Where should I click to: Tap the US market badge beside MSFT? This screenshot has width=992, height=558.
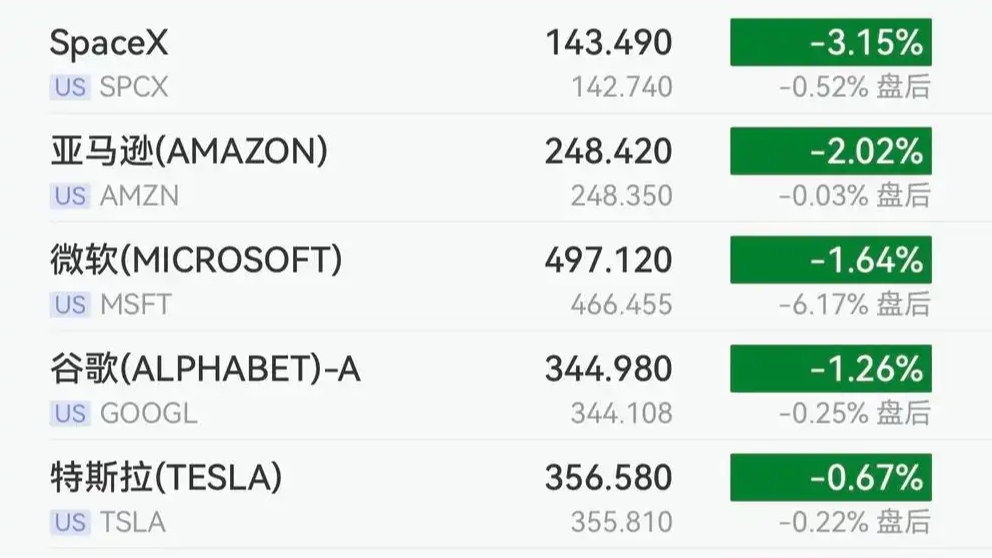[x=70, y=305]
